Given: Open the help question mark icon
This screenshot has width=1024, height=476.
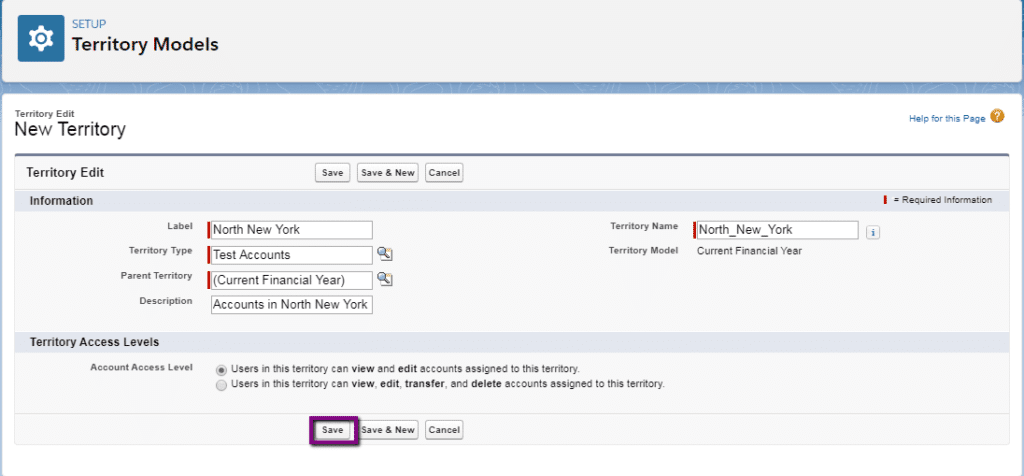Looking at the screenshot, I should click(x=997, y=117).
